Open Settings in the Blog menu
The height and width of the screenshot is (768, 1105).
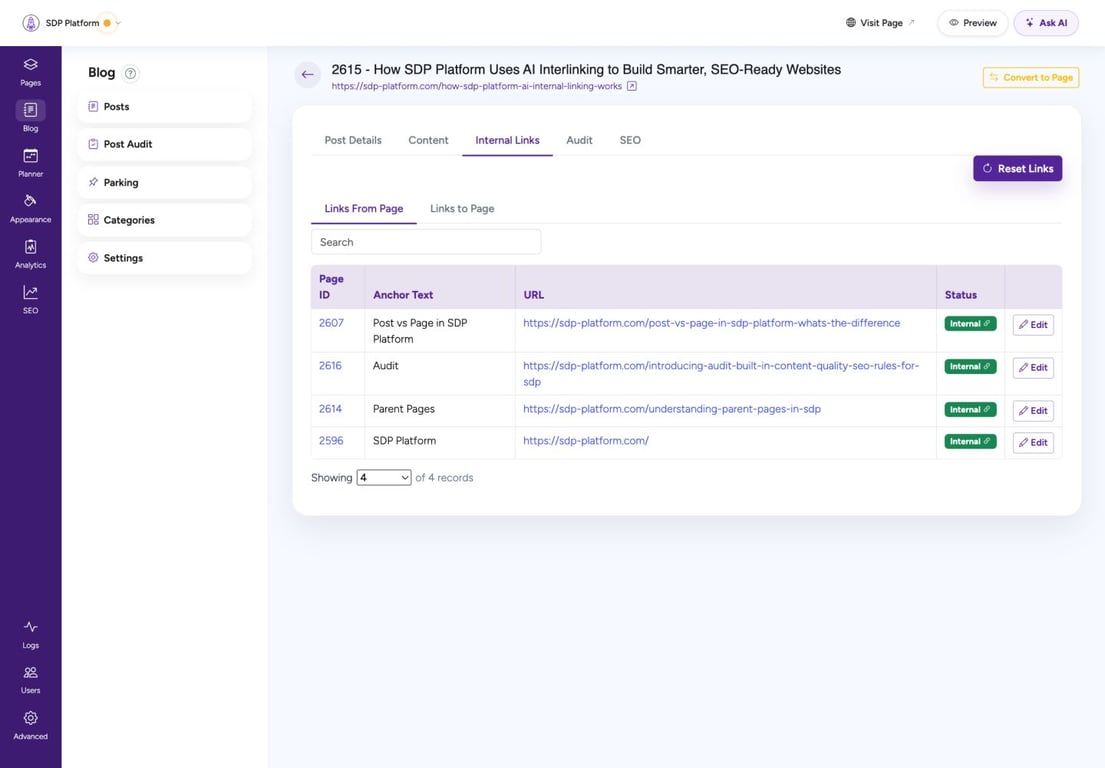pos(164,258)
